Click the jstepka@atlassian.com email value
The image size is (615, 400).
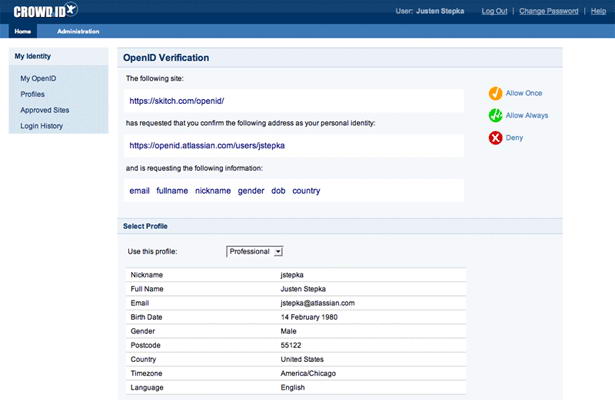[x=318, y=302]
